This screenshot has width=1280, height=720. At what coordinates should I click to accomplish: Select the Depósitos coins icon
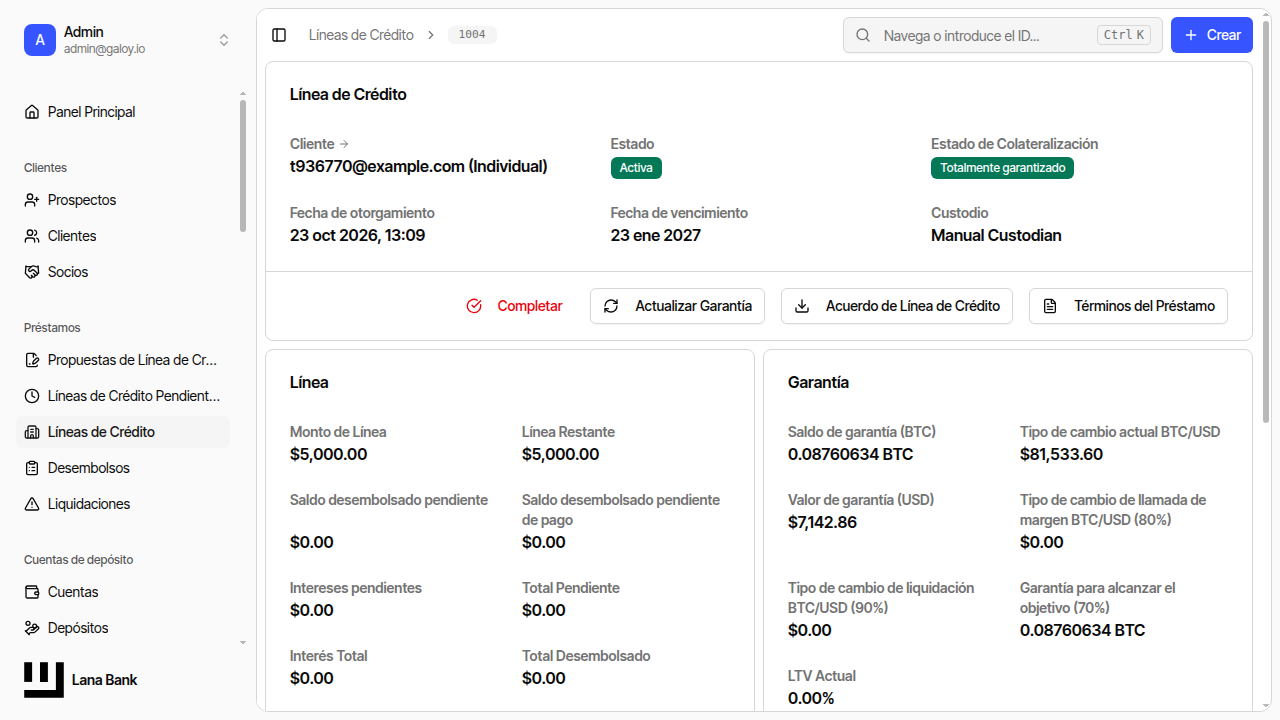(32, 628)
